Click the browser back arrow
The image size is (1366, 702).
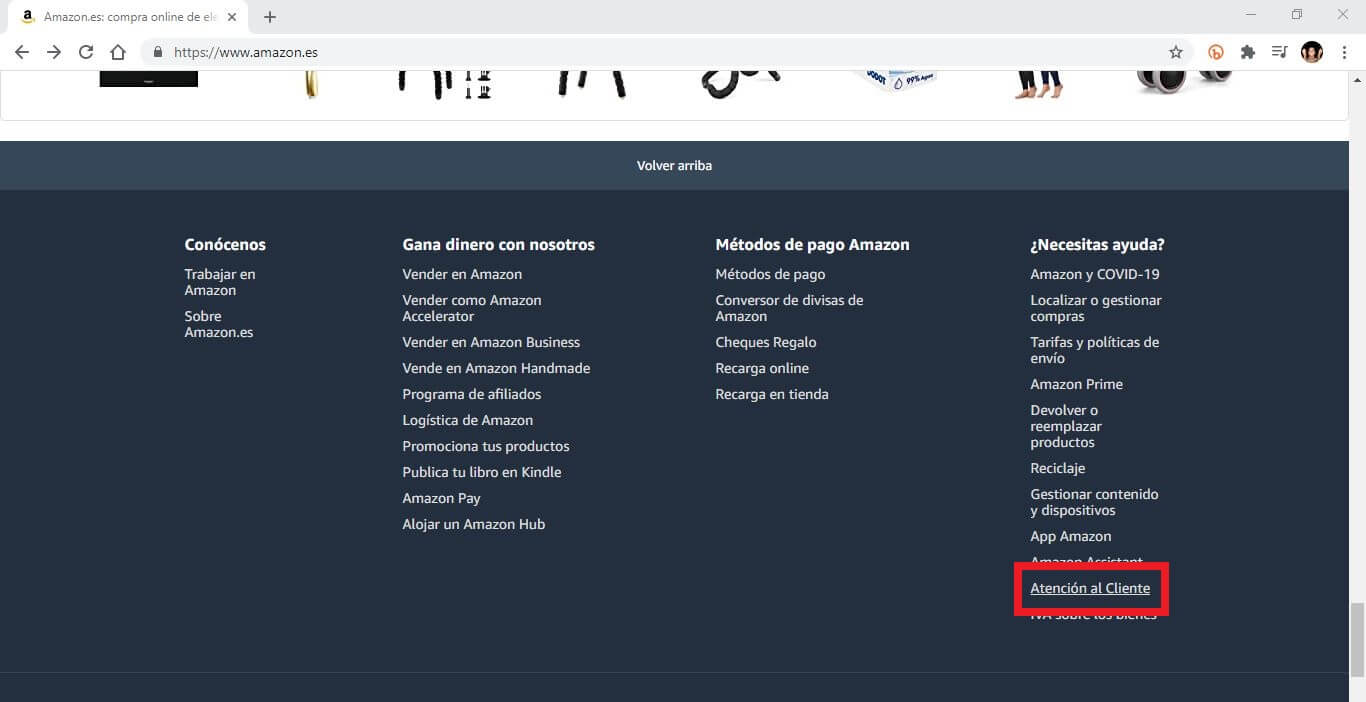(x=22, y=52)
